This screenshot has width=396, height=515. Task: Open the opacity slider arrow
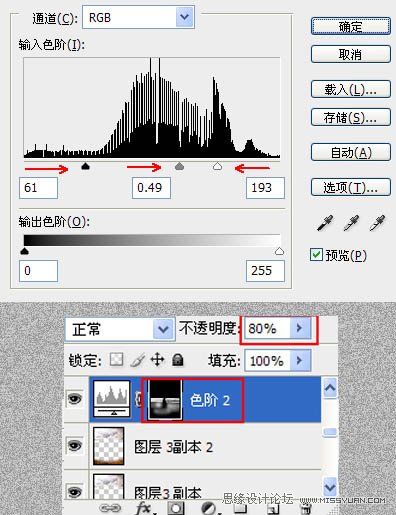coord(300,329)
